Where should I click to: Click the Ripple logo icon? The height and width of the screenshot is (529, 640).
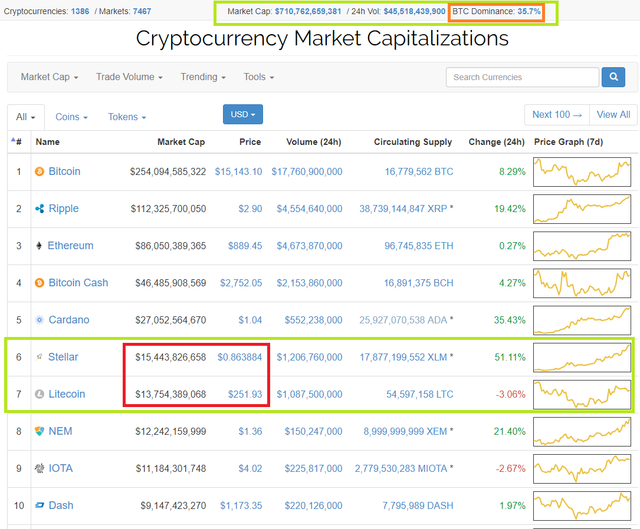click(39, 209)
